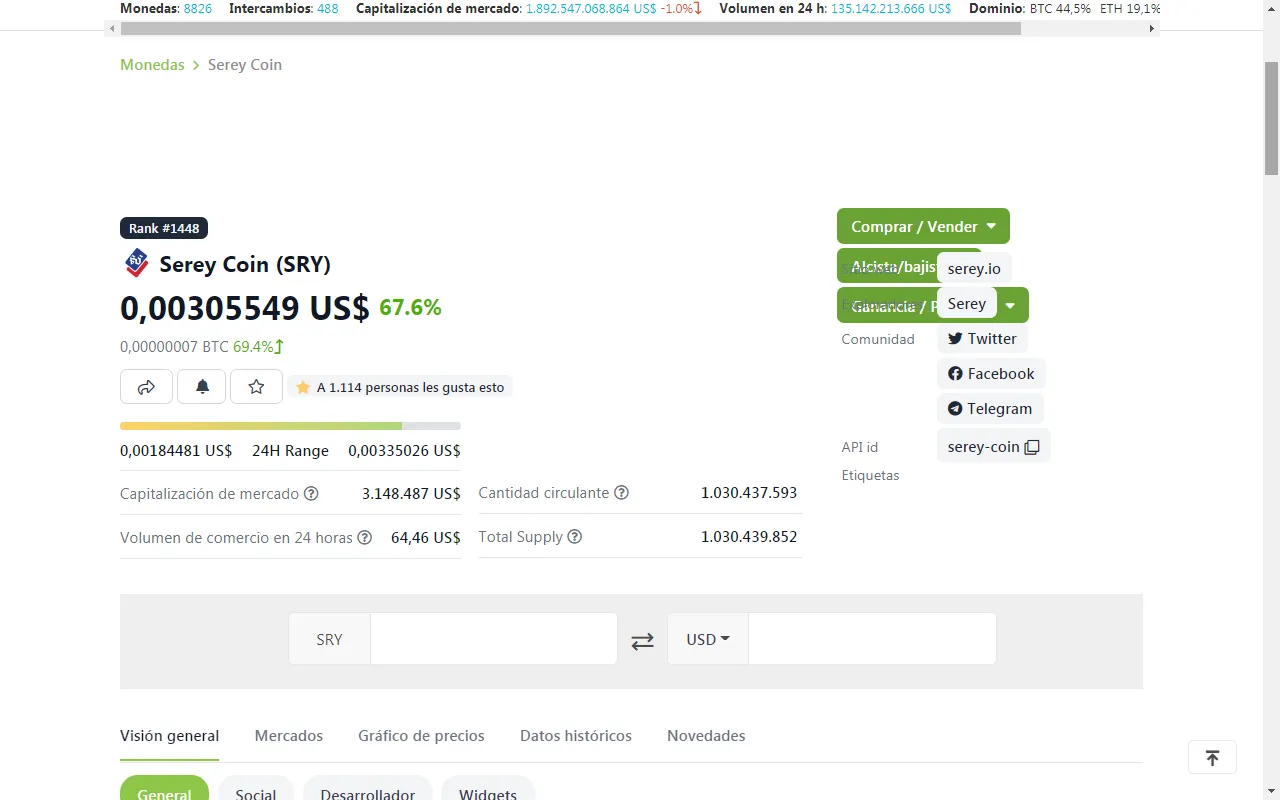Click the Intercambios count 488
The height and width of the screenshot is (800, 1280).
(x=328, y=8)
